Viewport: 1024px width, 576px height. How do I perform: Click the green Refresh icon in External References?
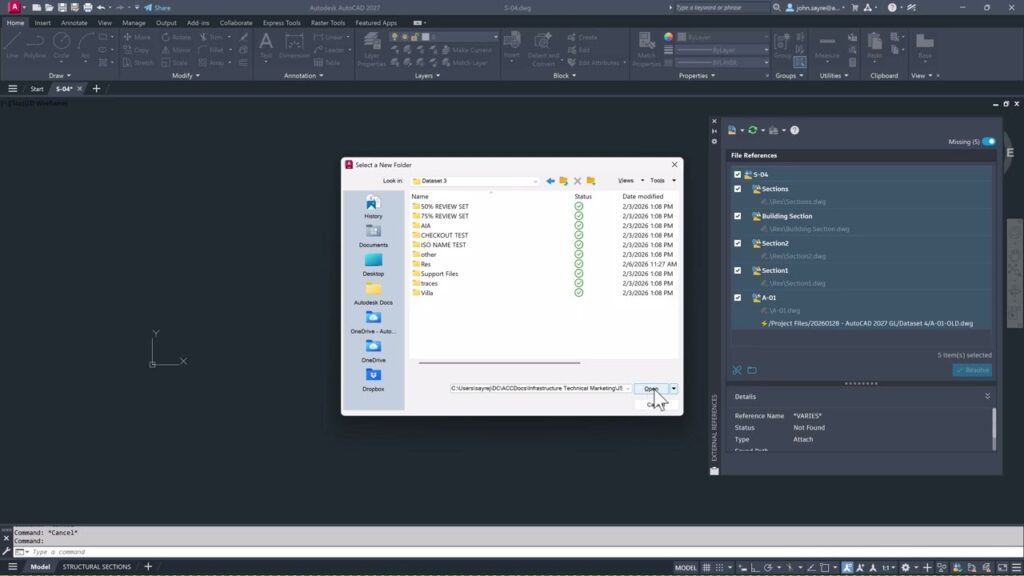(752, 130)
